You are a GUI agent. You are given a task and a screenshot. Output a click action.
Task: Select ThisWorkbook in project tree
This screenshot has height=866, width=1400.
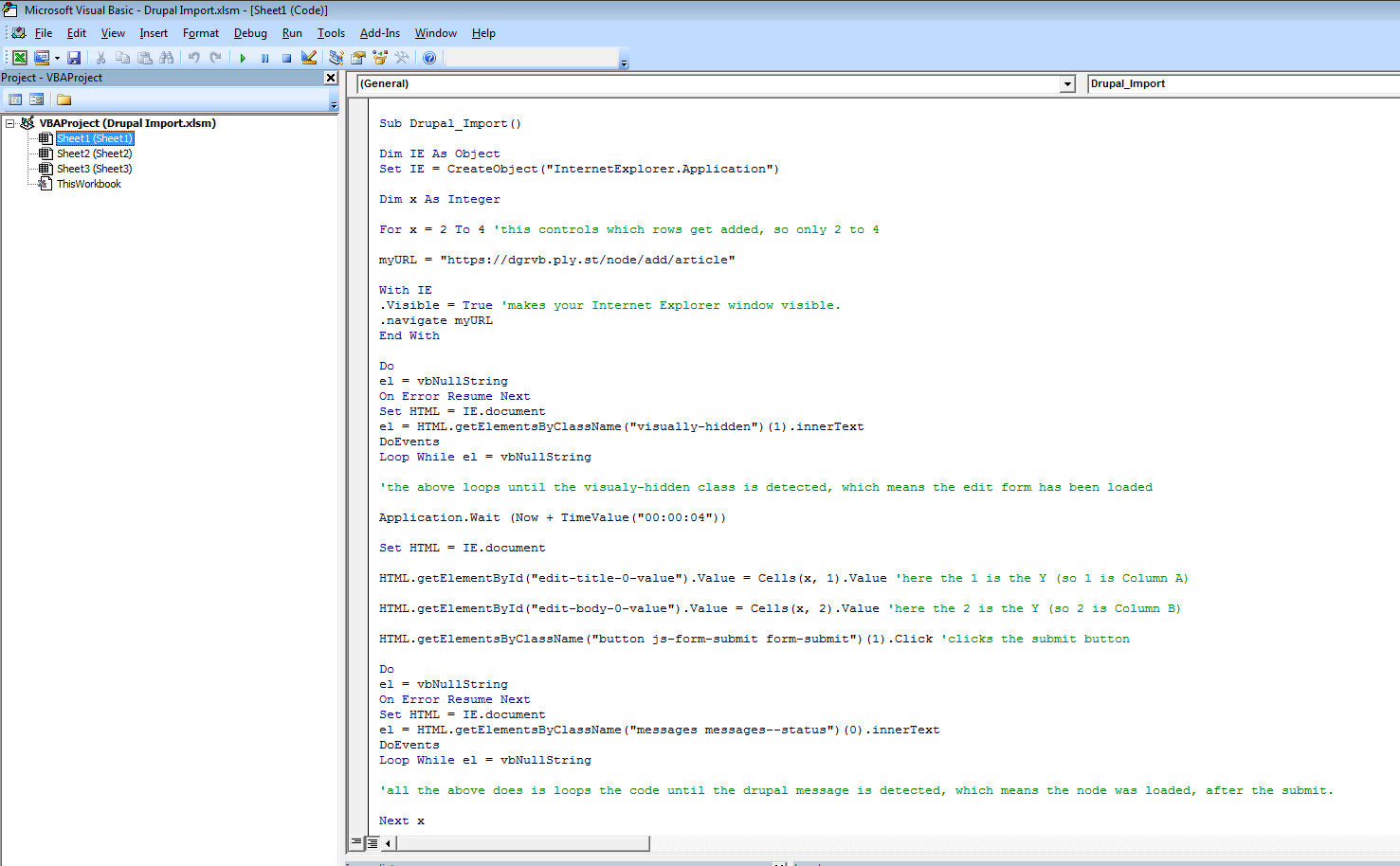89,184
